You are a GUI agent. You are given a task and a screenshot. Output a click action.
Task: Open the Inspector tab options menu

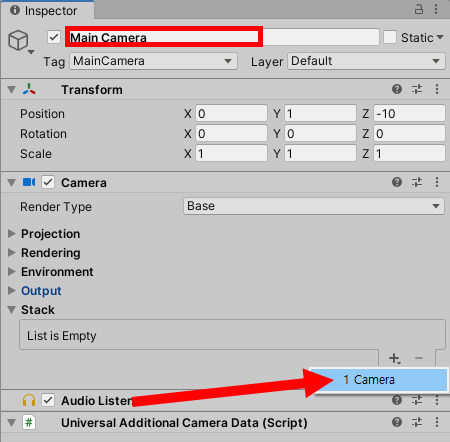(x=436, y=9)
